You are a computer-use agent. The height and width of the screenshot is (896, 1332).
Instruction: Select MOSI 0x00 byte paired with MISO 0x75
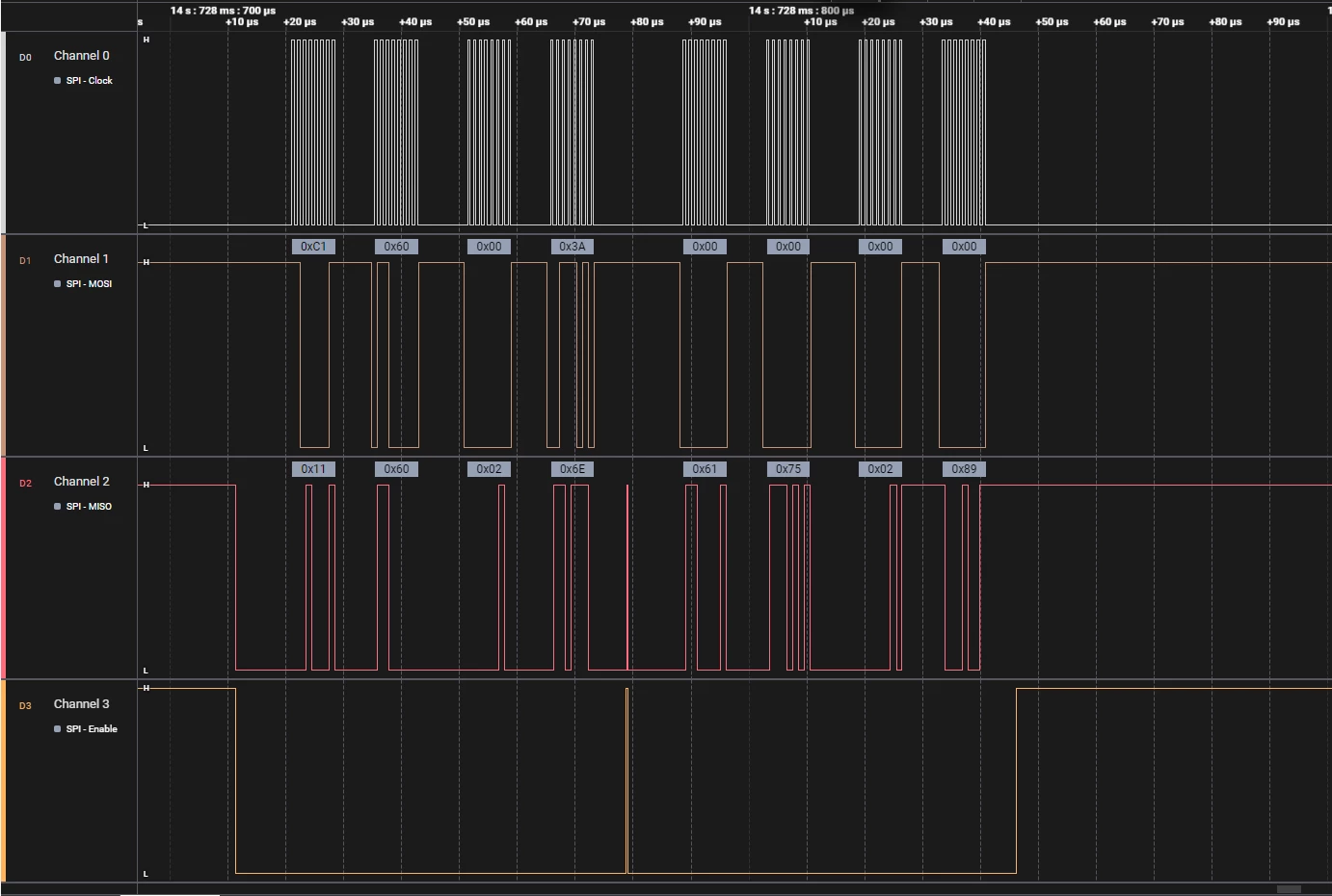coord(788,247)
